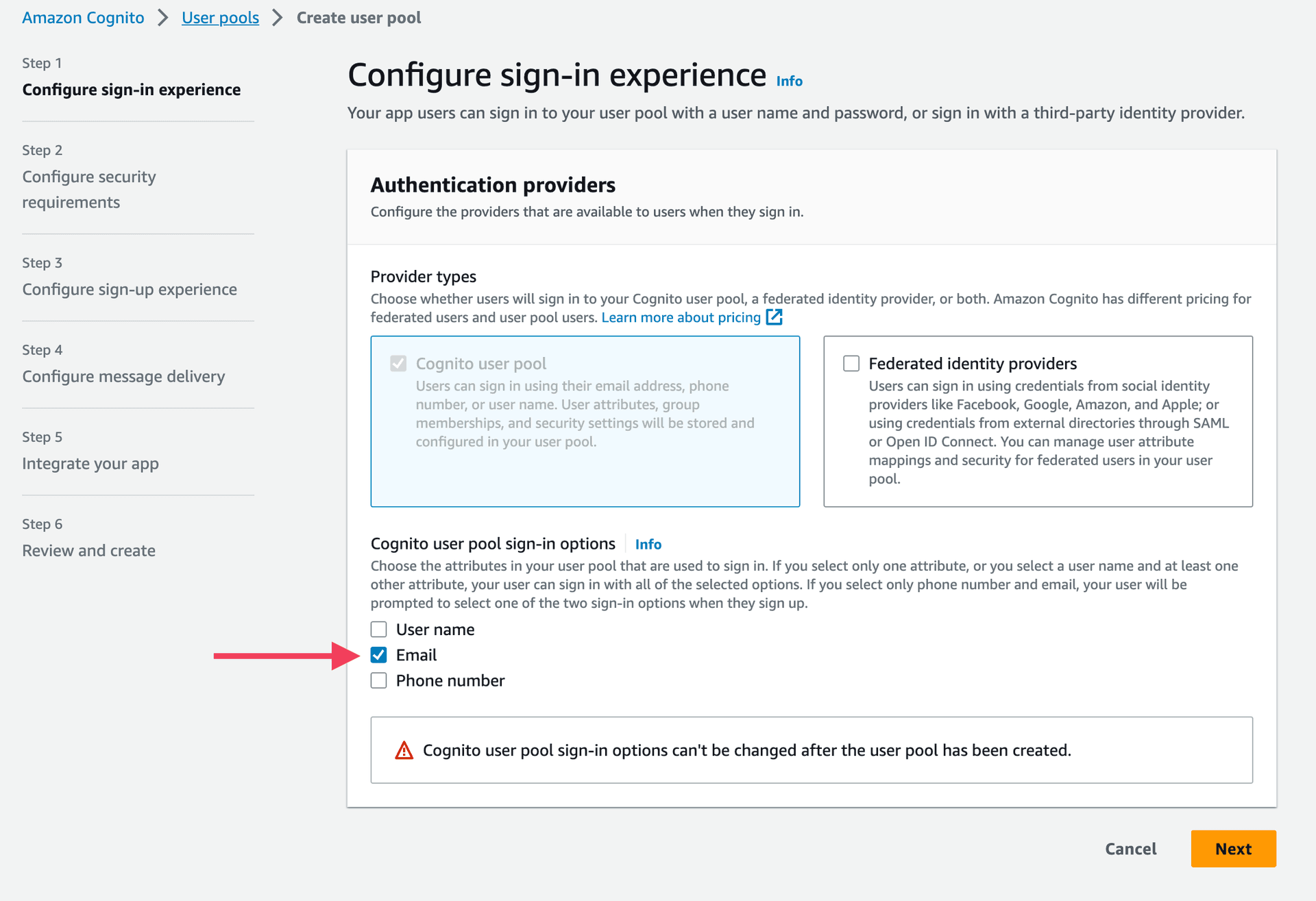1316x901 pixels.
Task: Uncheck the Email sign-in option
Action: coord(379,655)
